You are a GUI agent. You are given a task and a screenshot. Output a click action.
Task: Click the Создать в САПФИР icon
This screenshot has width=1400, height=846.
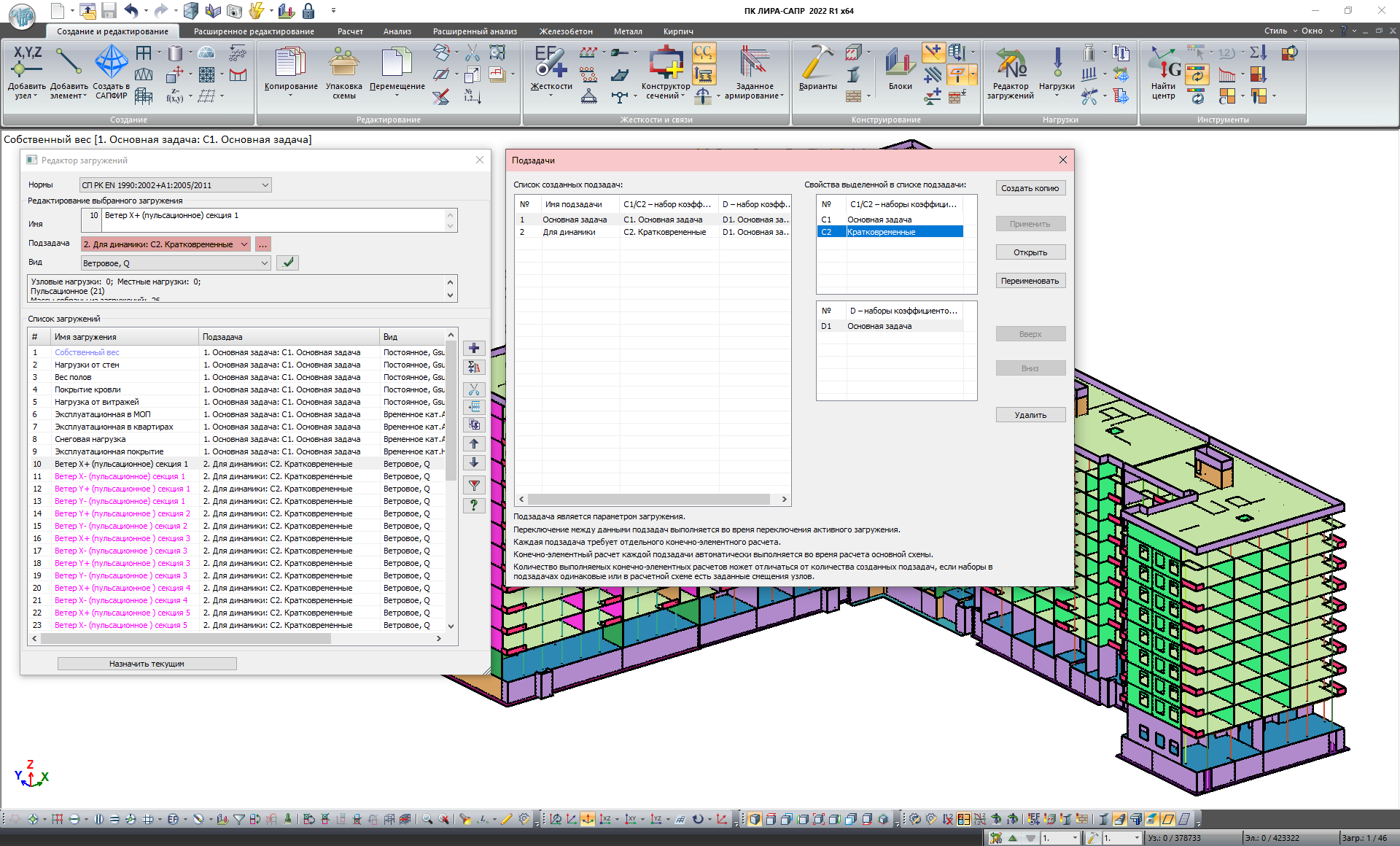(112, 63)
